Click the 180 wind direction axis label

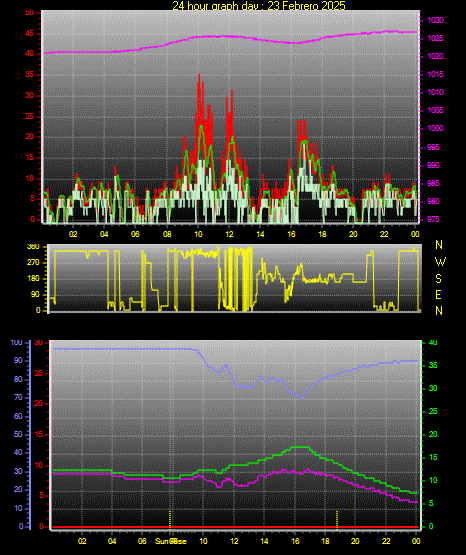tap(33, 279)
